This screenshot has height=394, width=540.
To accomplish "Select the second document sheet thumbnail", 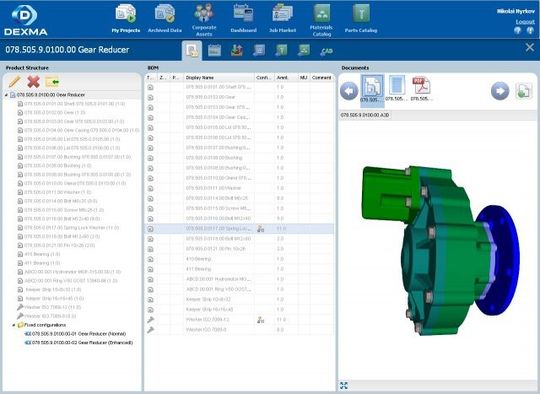I will point(396,89).
